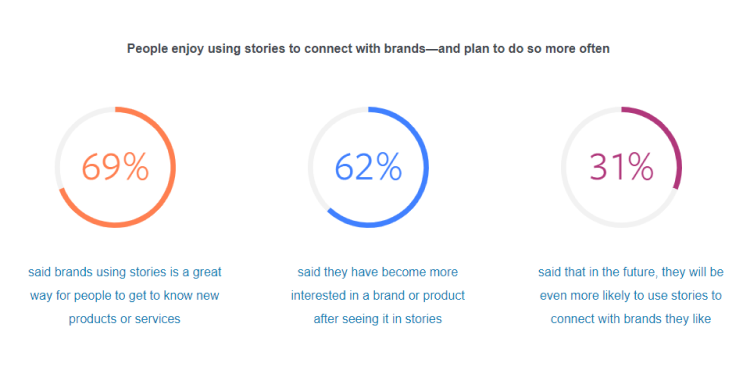Click text 'products or services'
The image size is (750, 379).
pos(124,319)
